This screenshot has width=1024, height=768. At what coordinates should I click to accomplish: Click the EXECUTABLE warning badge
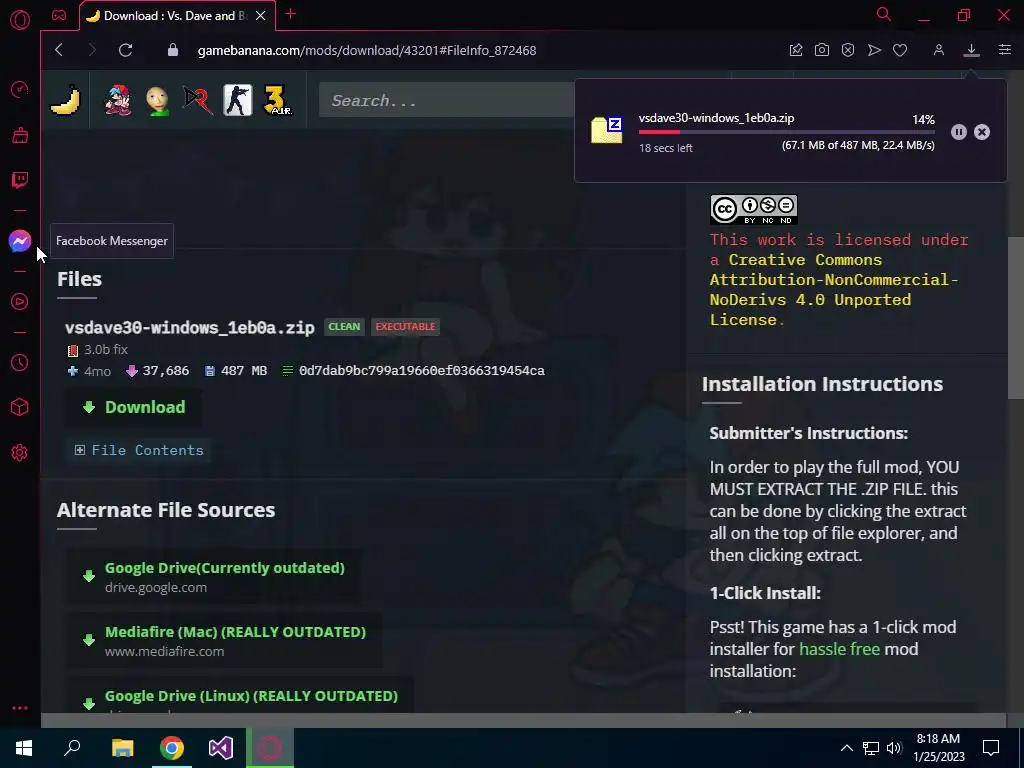[405, 327]
